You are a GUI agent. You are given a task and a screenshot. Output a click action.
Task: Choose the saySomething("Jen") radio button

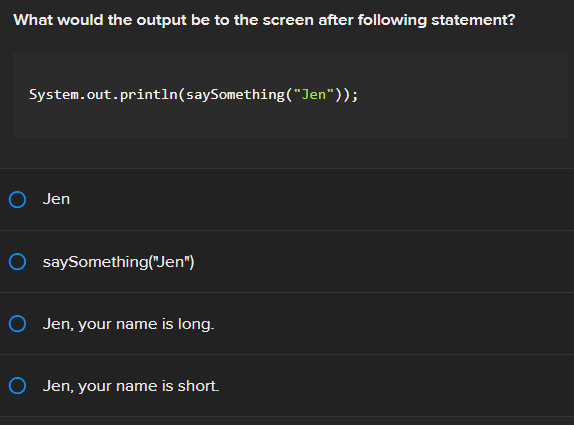[17, 262]
